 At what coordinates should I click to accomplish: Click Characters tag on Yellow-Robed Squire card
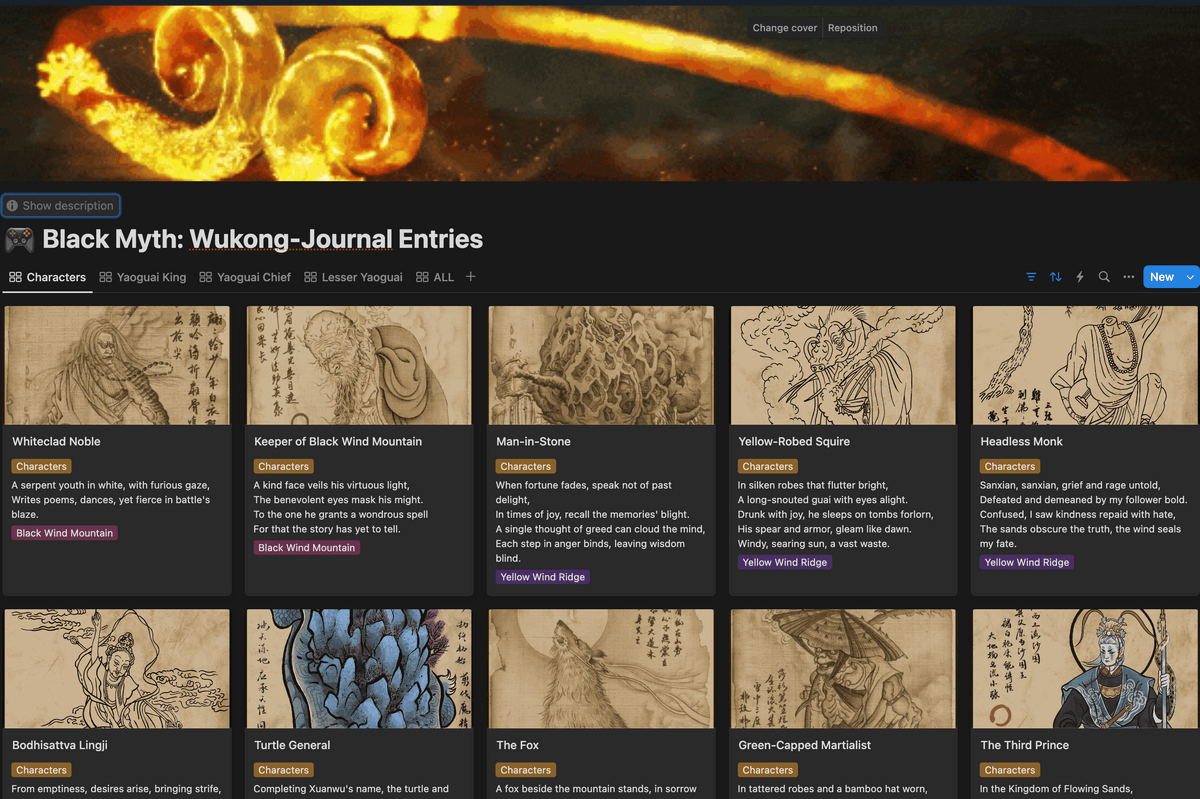[x=768, y=466]
